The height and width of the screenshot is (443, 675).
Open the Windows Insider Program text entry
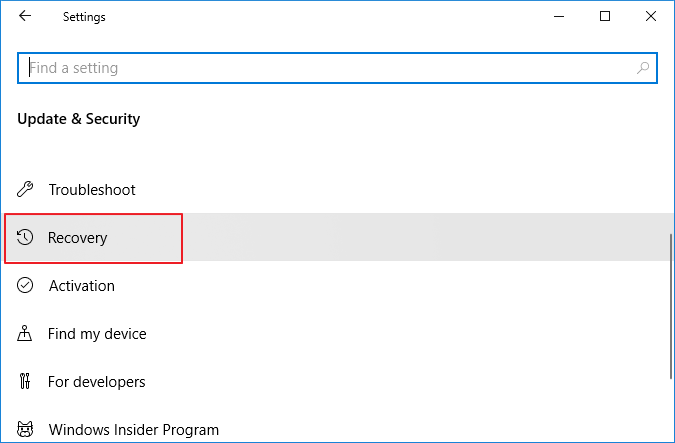(133, 430)
